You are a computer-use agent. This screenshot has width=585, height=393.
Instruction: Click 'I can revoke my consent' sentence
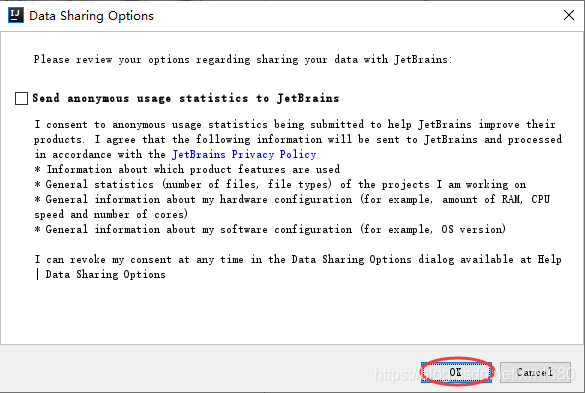pos(298,266)
